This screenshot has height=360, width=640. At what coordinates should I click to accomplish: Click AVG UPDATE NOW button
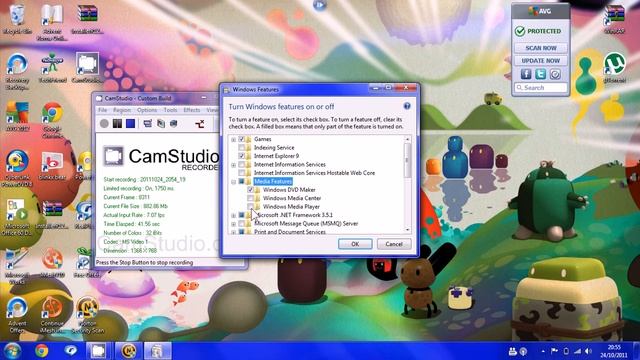tap(541, 60)
